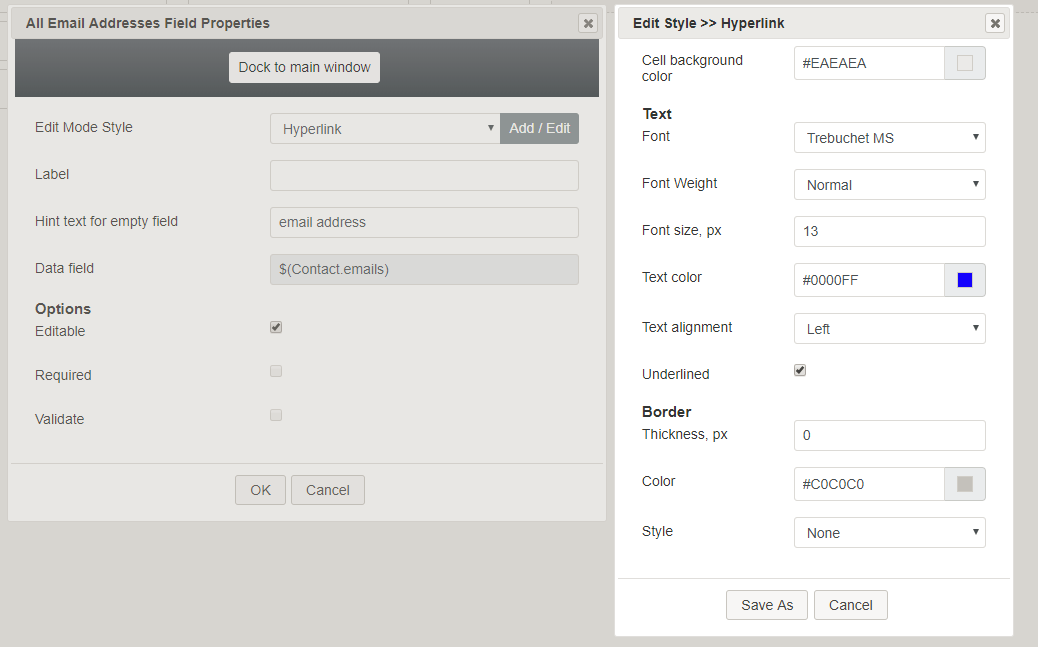The image size is (1038, 647).
Task: Click the Save As button
Action: click(x=767, y=605)
